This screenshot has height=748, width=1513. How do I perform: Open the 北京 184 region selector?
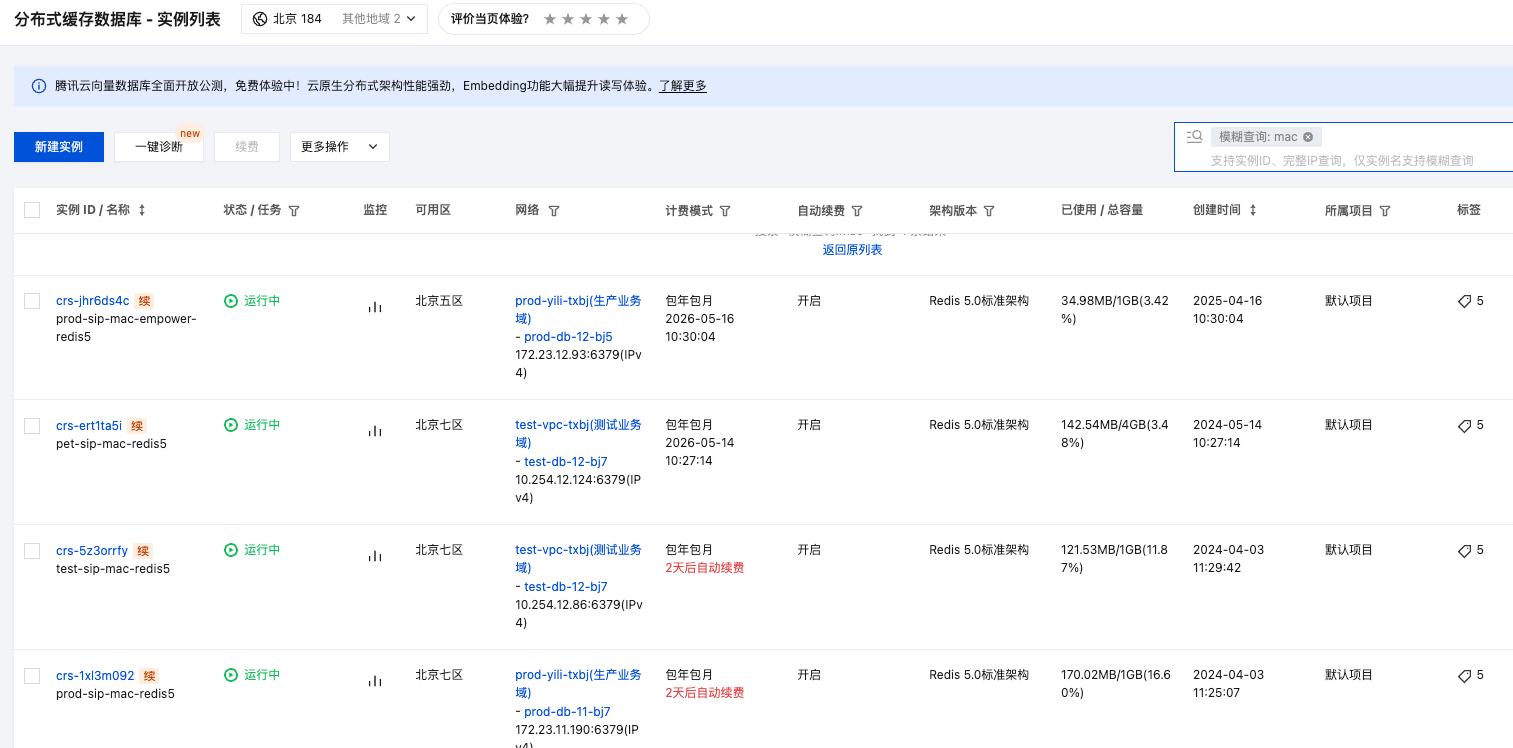coord(288,19)
